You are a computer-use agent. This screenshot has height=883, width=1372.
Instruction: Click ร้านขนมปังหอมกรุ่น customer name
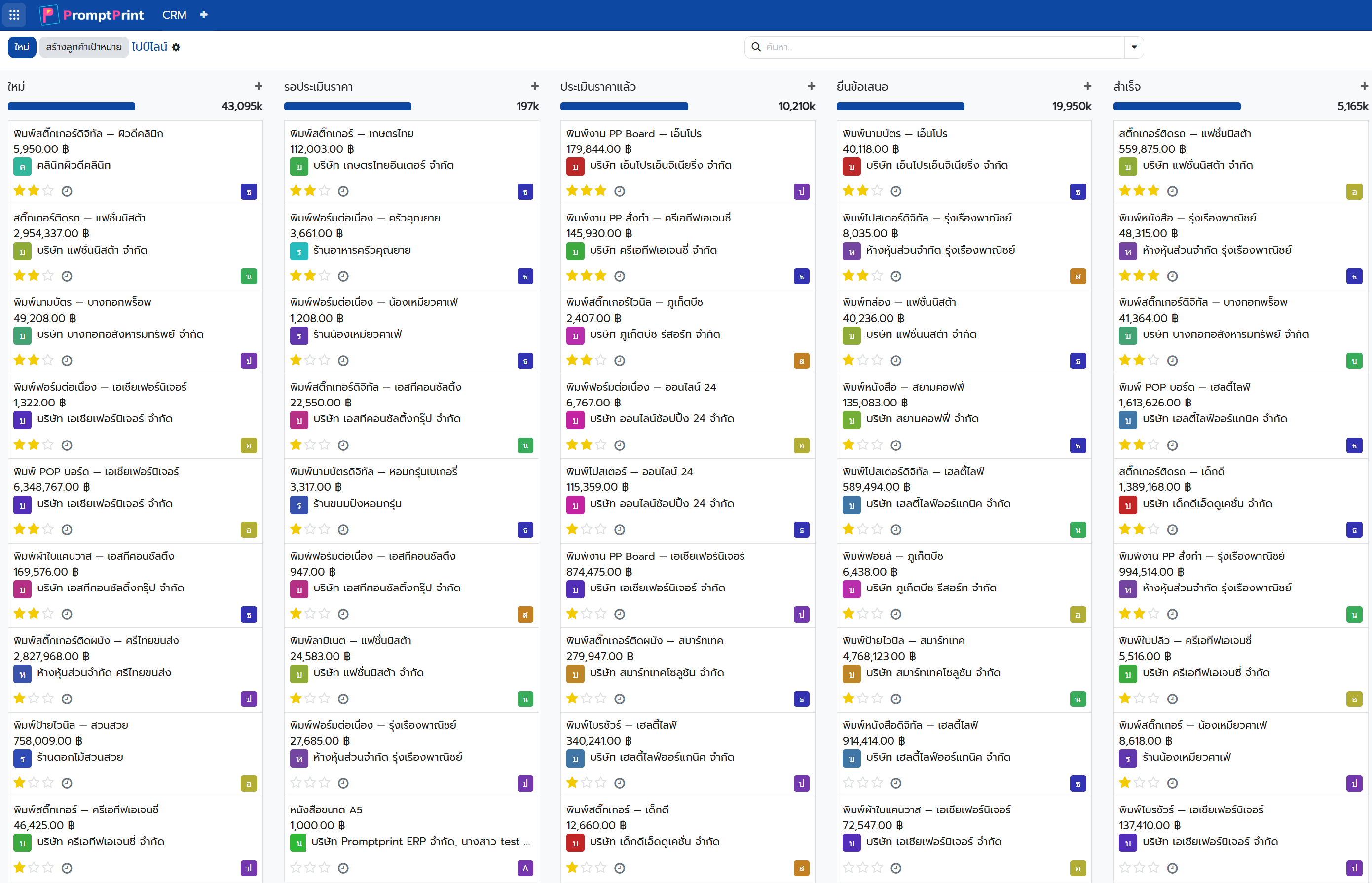pyautogui.click(x=357, y=504)
